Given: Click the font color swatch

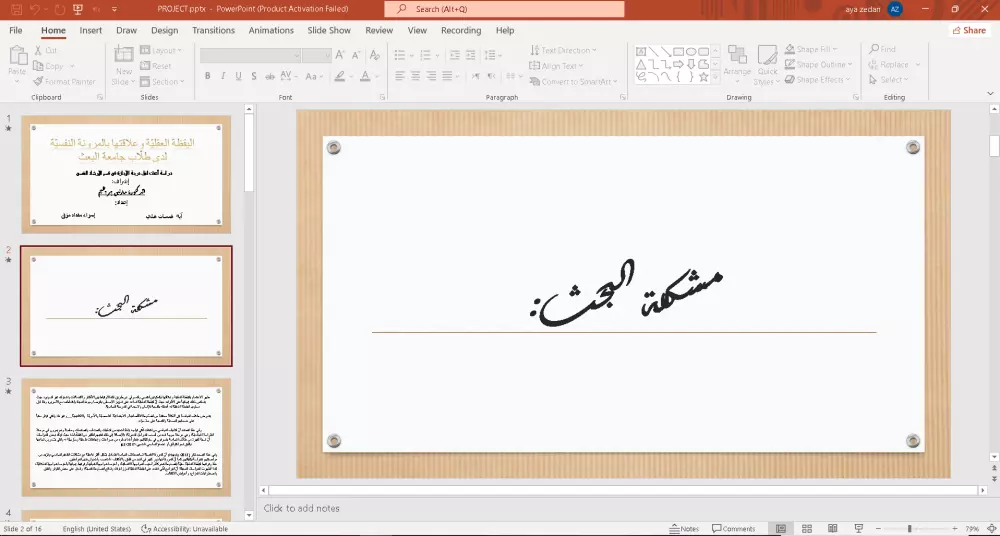Looking at the screenshot, I should coord(365,76).
